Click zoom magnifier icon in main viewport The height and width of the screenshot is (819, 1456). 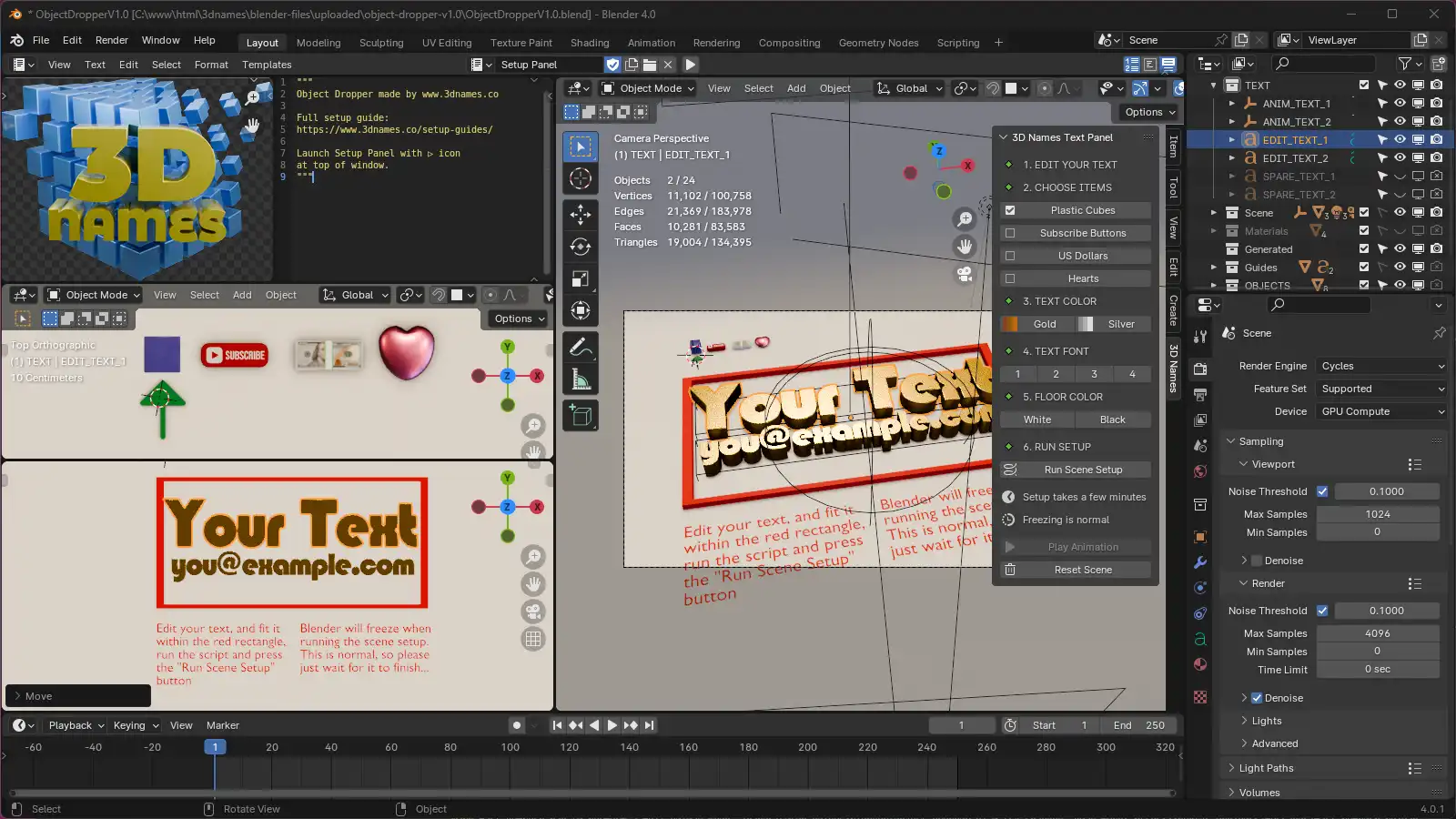965,219
